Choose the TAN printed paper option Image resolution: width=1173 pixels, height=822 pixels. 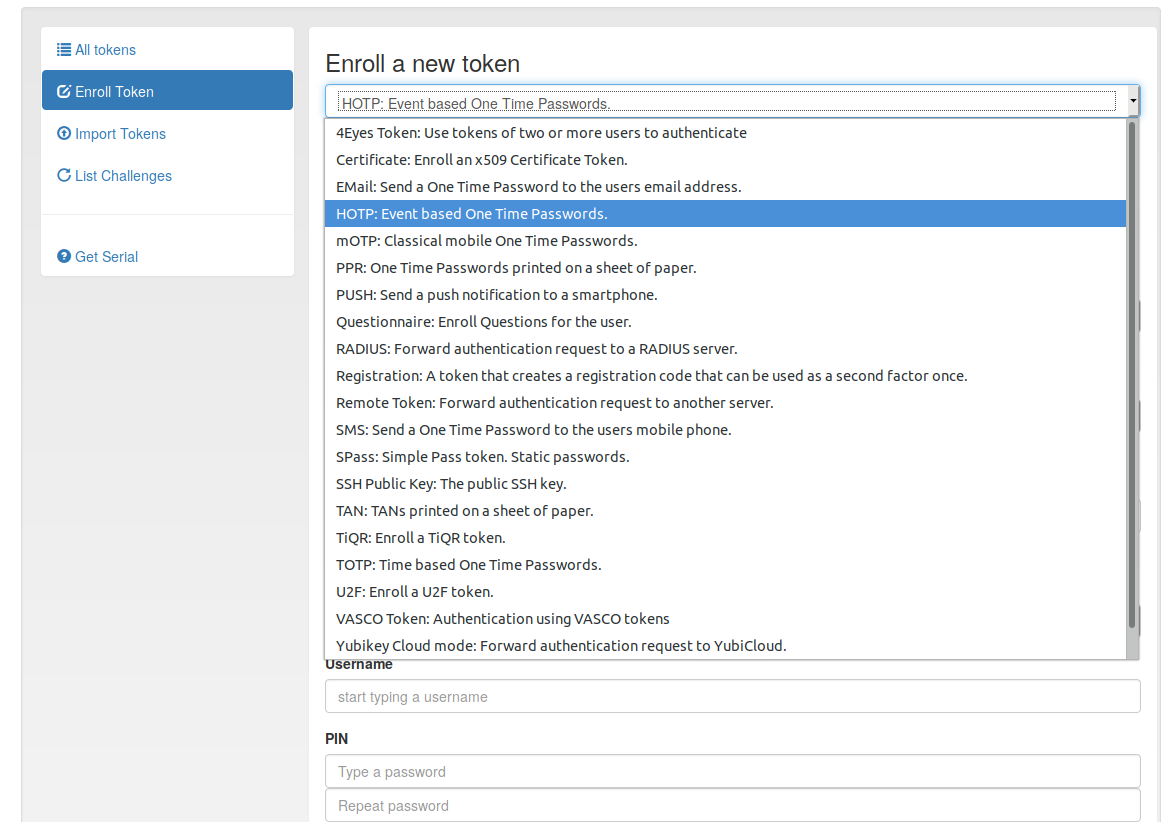tap(726, 510)
